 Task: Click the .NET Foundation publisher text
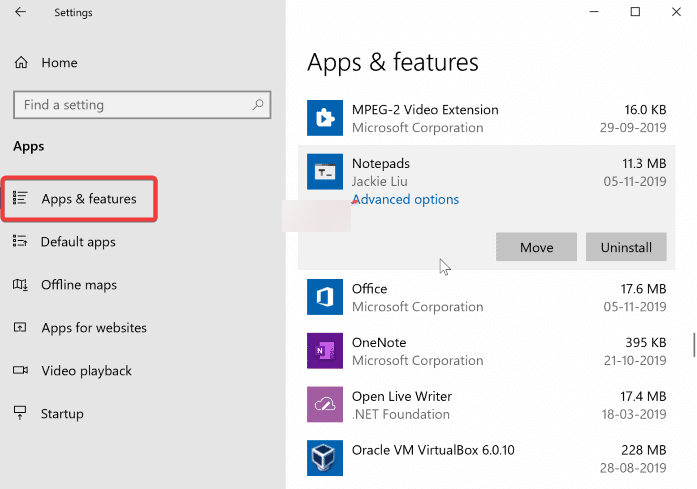[401, 414]
